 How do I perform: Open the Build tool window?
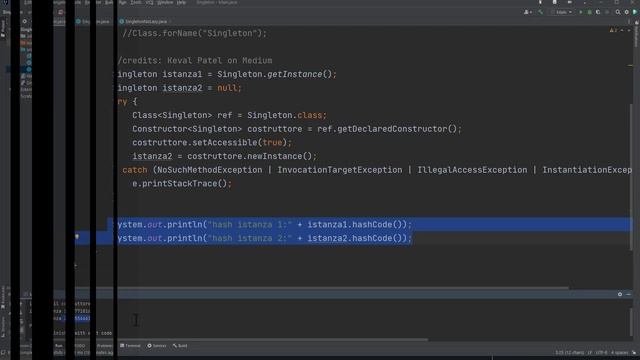[180, 346]
